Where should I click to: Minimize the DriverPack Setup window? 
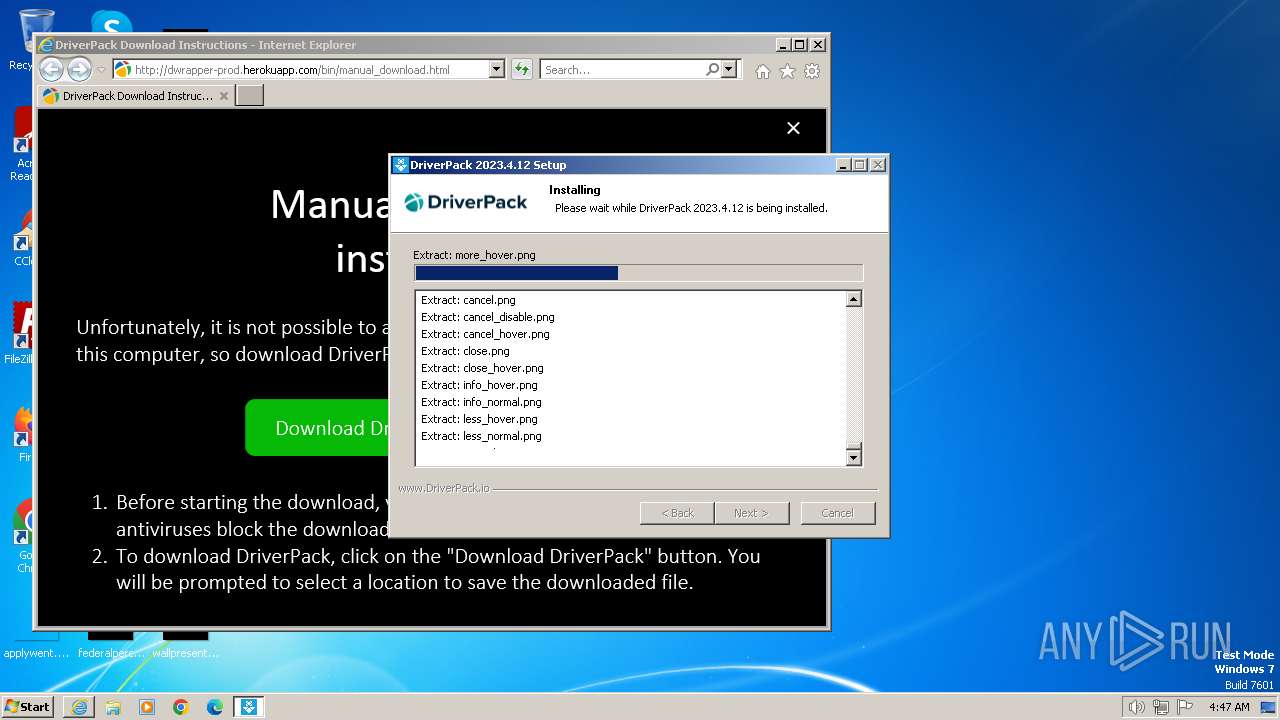[843, 165]
